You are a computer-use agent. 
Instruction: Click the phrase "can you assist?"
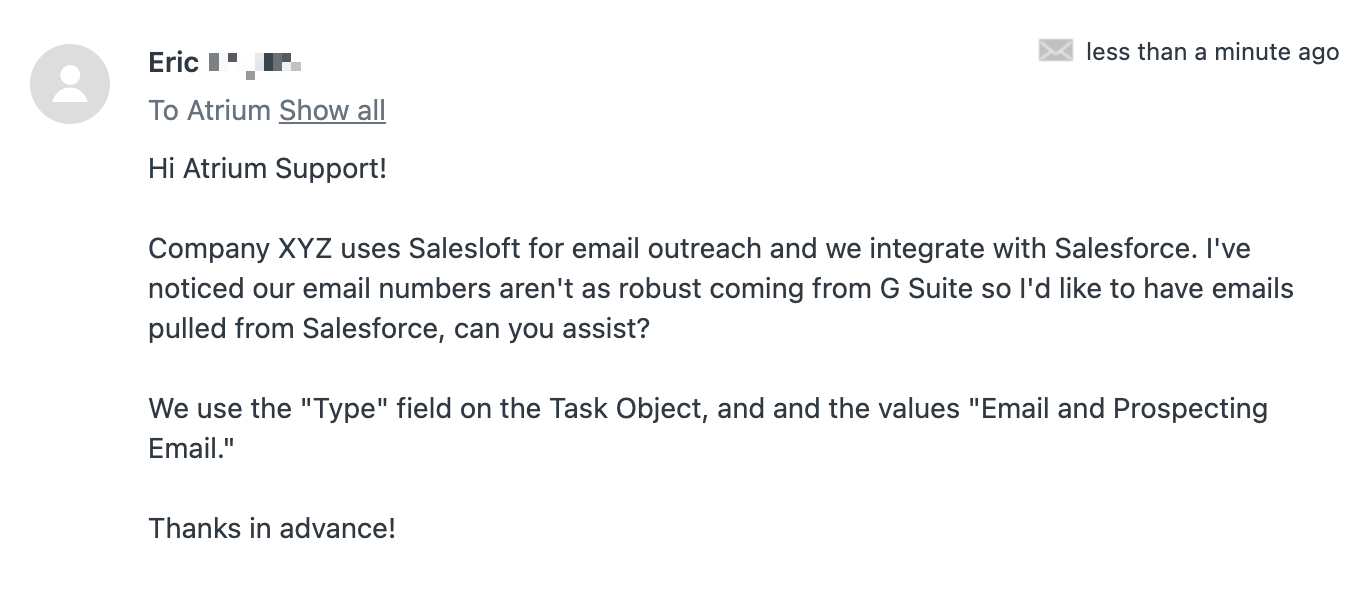(552, 329)
